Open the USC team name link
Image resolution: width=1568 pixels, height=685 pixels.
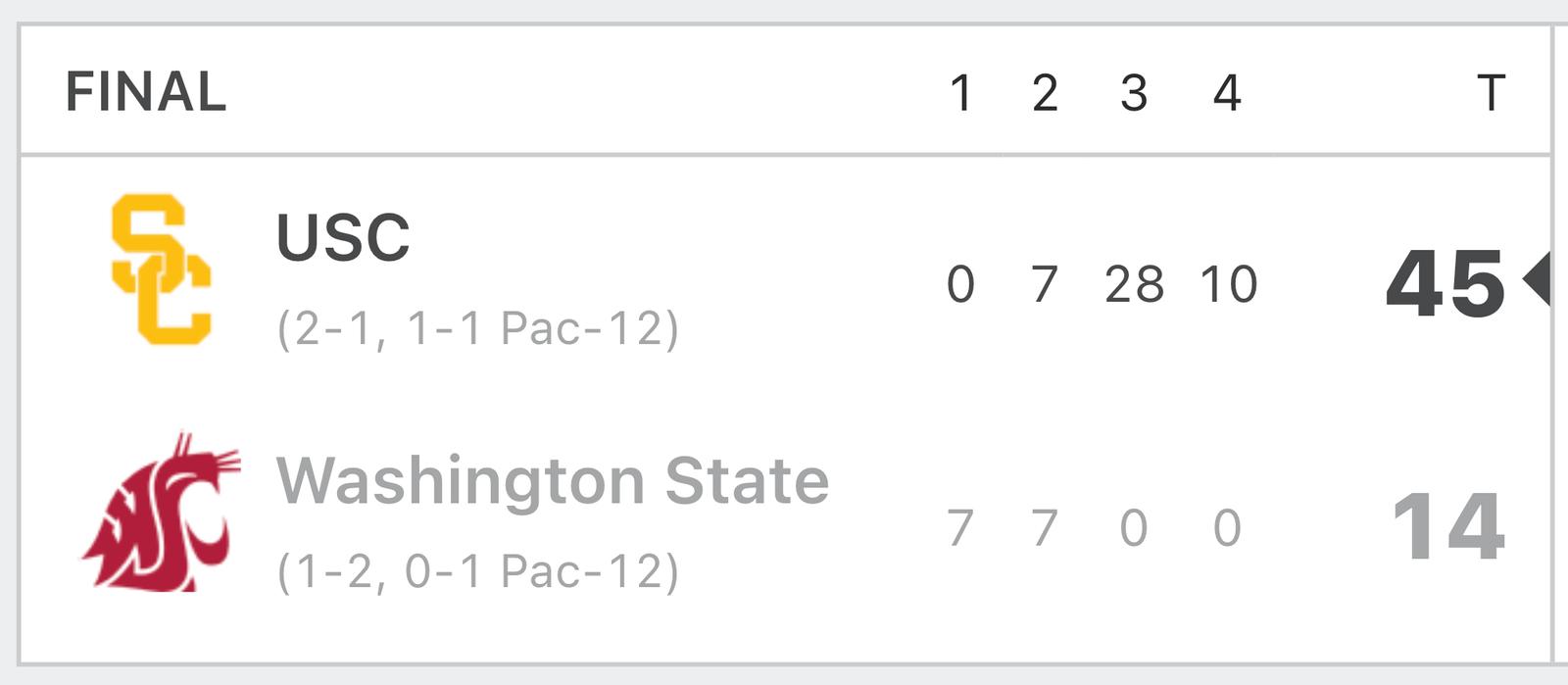click(343, 237)
